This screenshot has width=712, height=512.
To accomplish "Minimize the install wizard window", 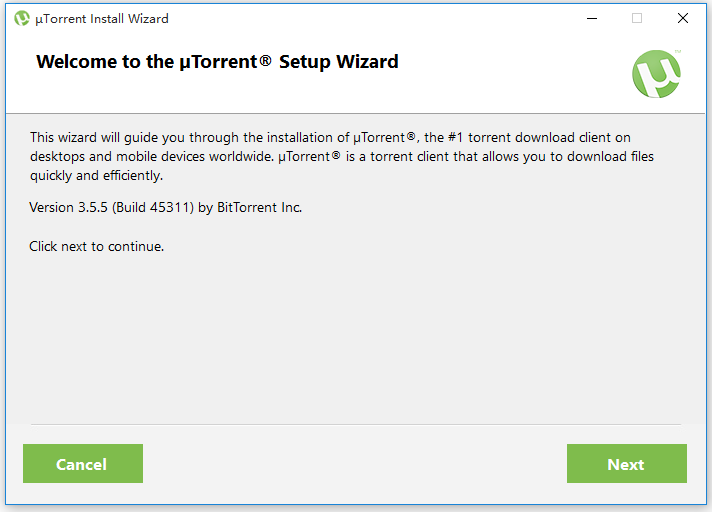I will (591, 18).
